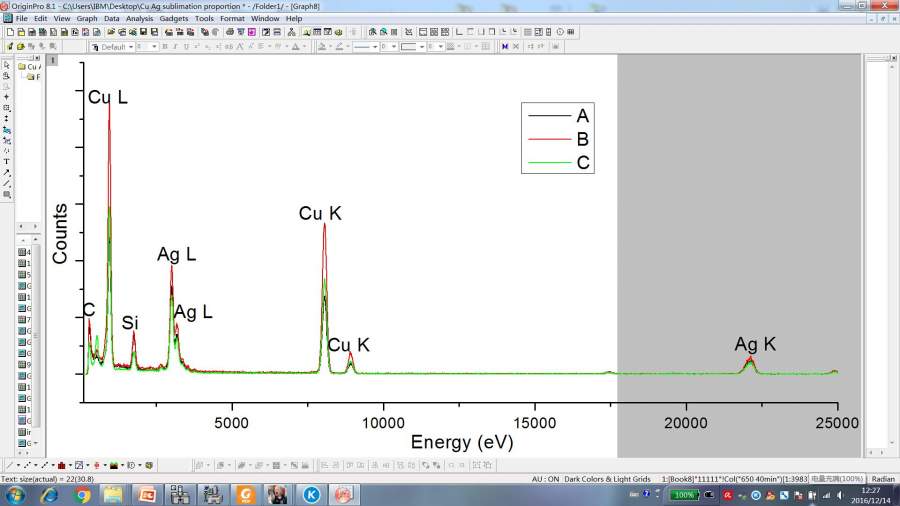Select the Text tool

[6, 162]
